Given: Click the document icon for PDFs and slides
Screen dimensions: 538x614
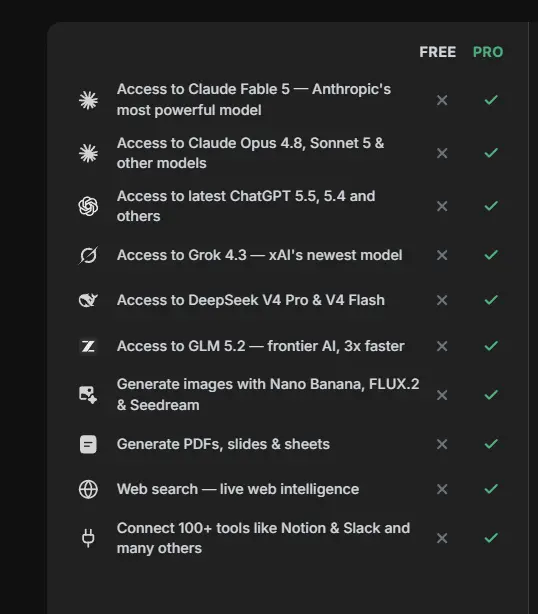Looking at the screenshot, I should (88, 444).
